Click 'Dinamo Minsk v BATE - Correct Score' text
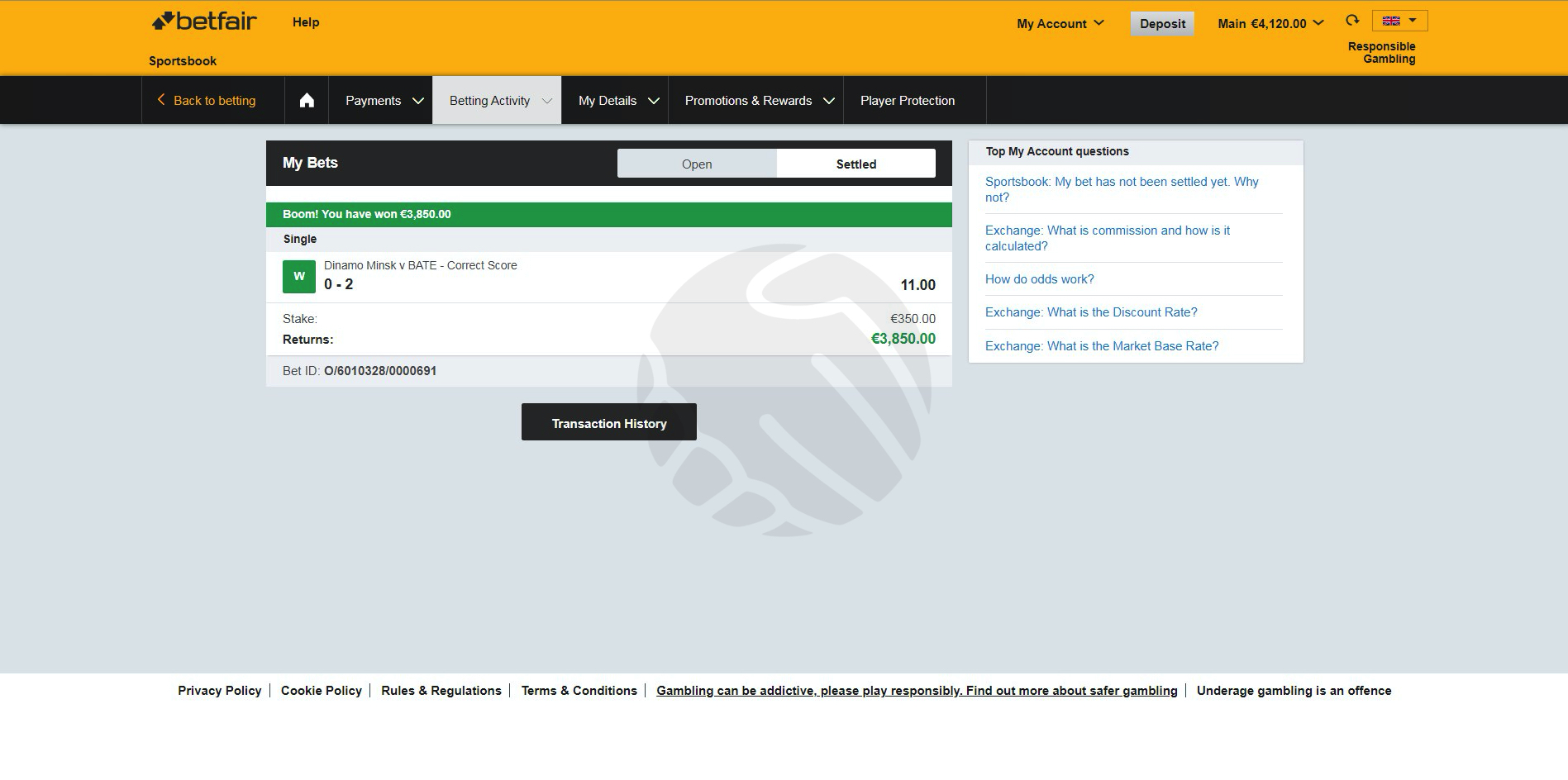Image resolution: width=1568 pixels, height=780 pixels. click(421, 265)
